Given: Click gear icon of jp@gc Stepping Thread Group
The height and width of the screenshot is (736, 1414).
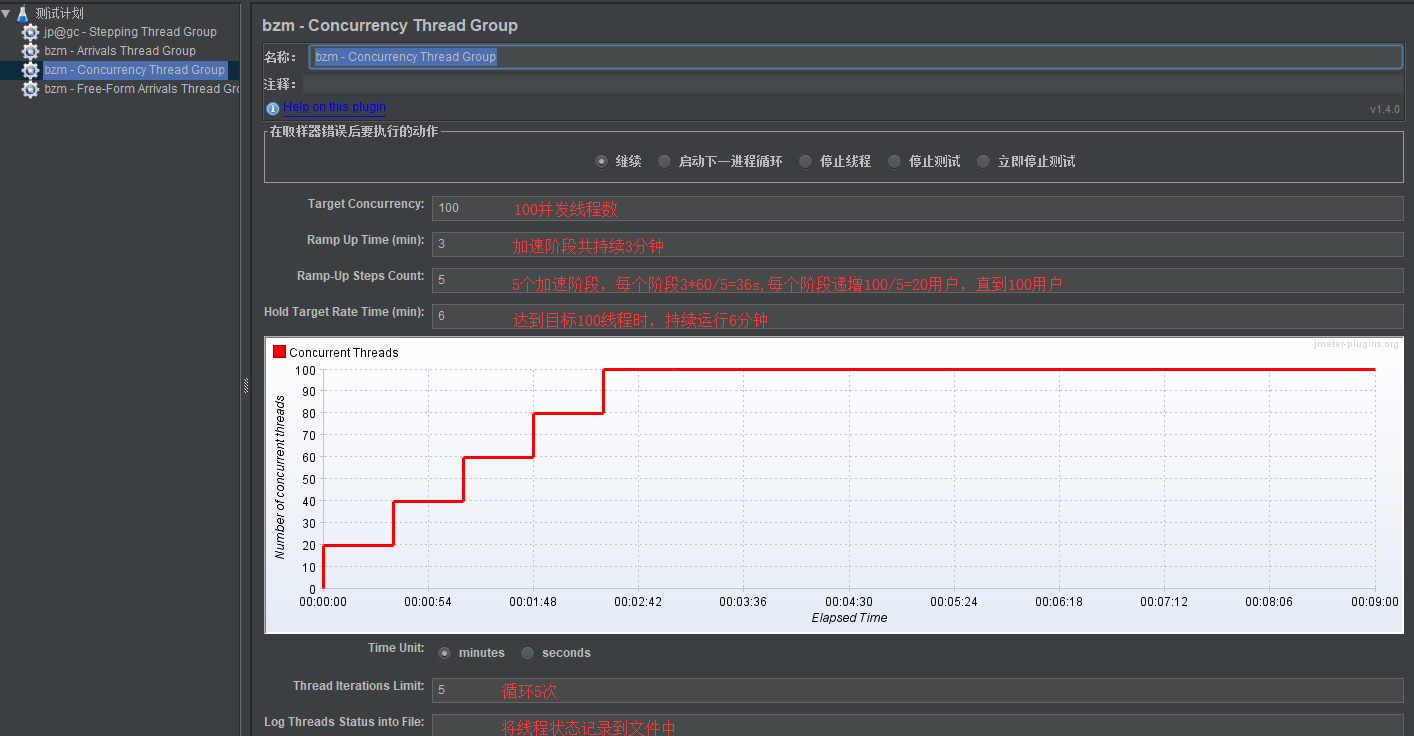Looking at the screenshot, I should pos(30,32).
